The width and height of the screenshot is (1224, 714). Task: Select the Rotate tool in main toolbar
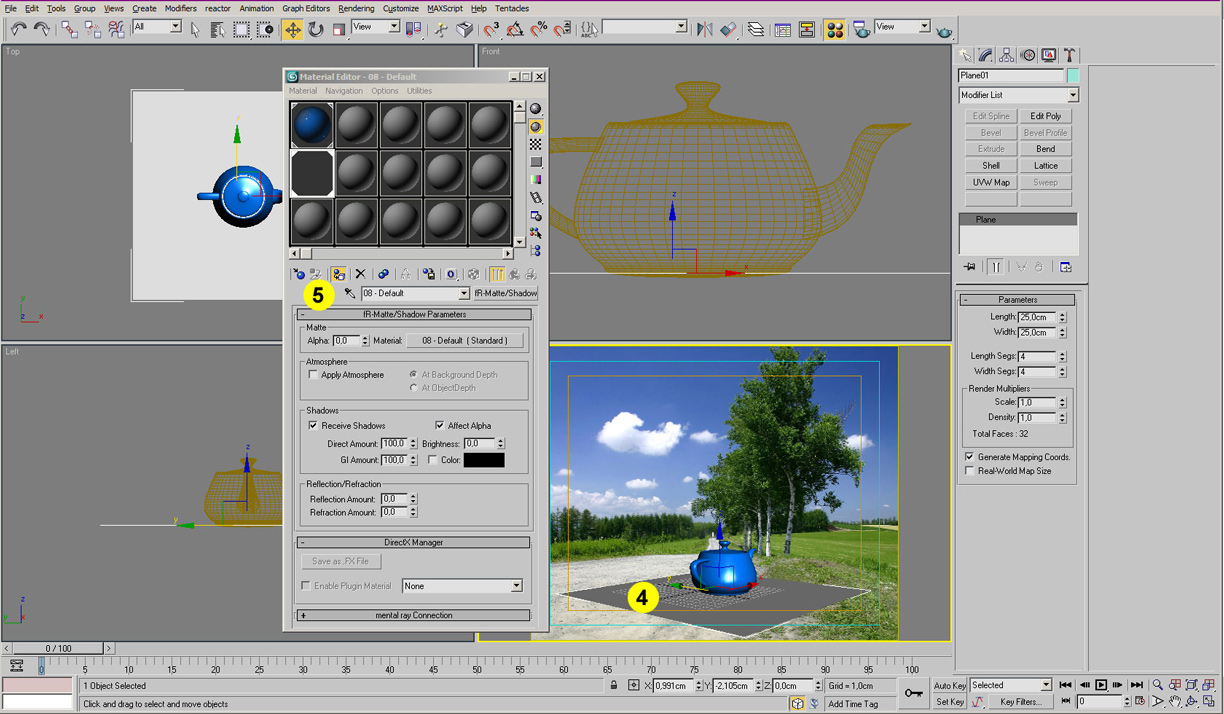(316, 30)
